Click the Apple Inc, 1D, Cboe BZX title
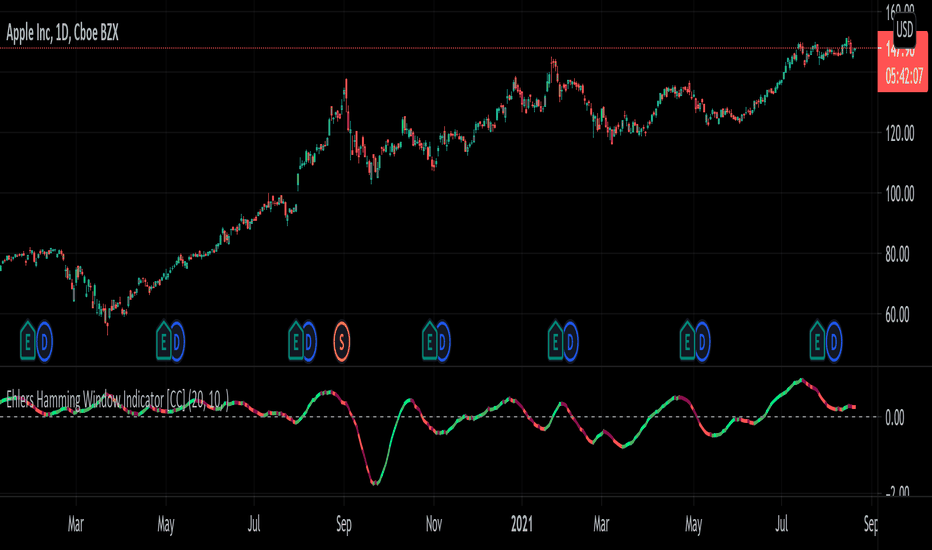 [x=62, y=34]
